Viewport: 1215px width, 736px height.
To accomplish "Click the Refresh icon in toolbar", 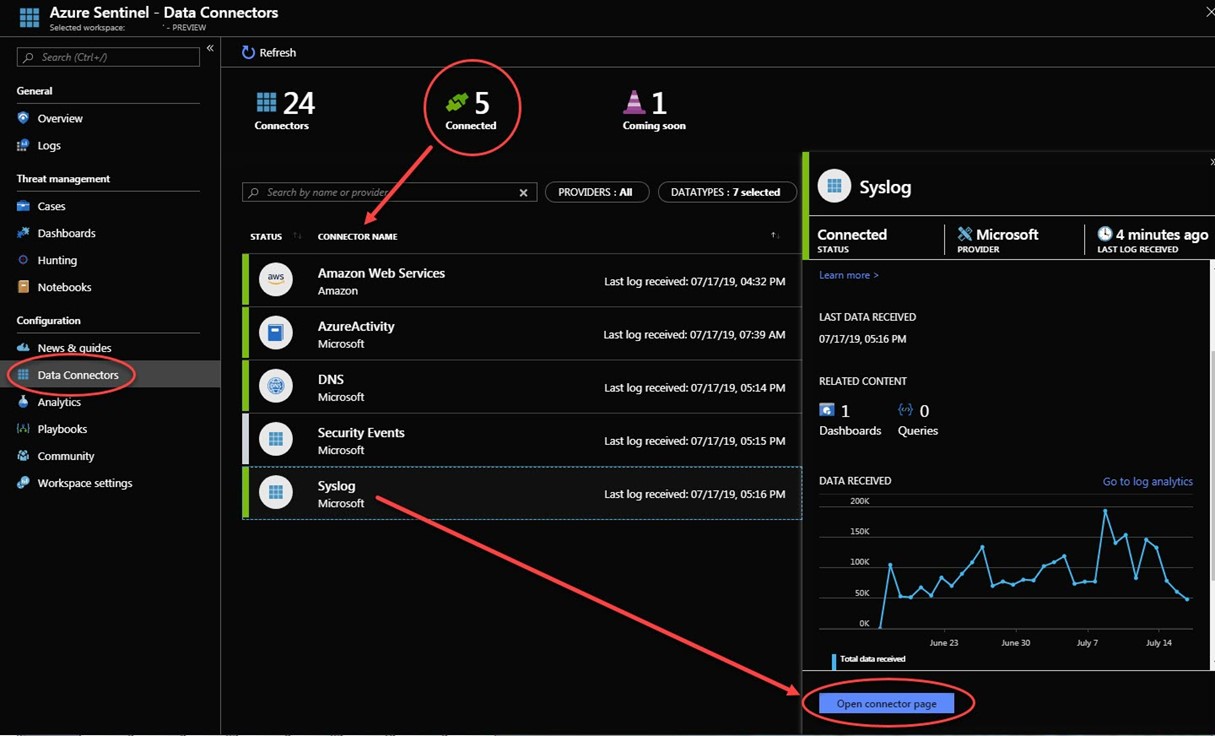I will click(x=249, y=52).
